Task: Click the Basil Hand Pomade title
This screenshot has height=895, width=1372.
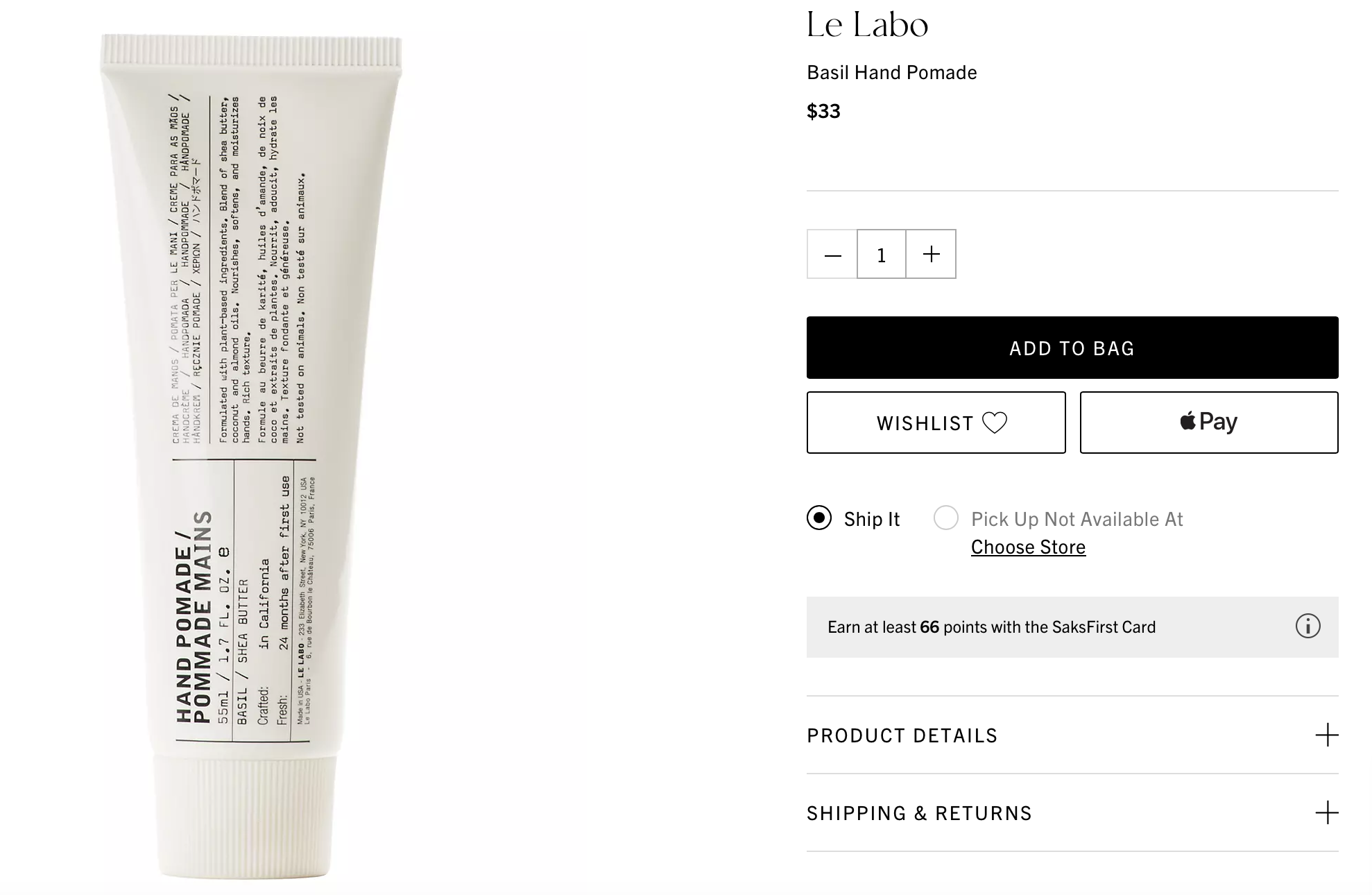Action: [x=892, y=73]
